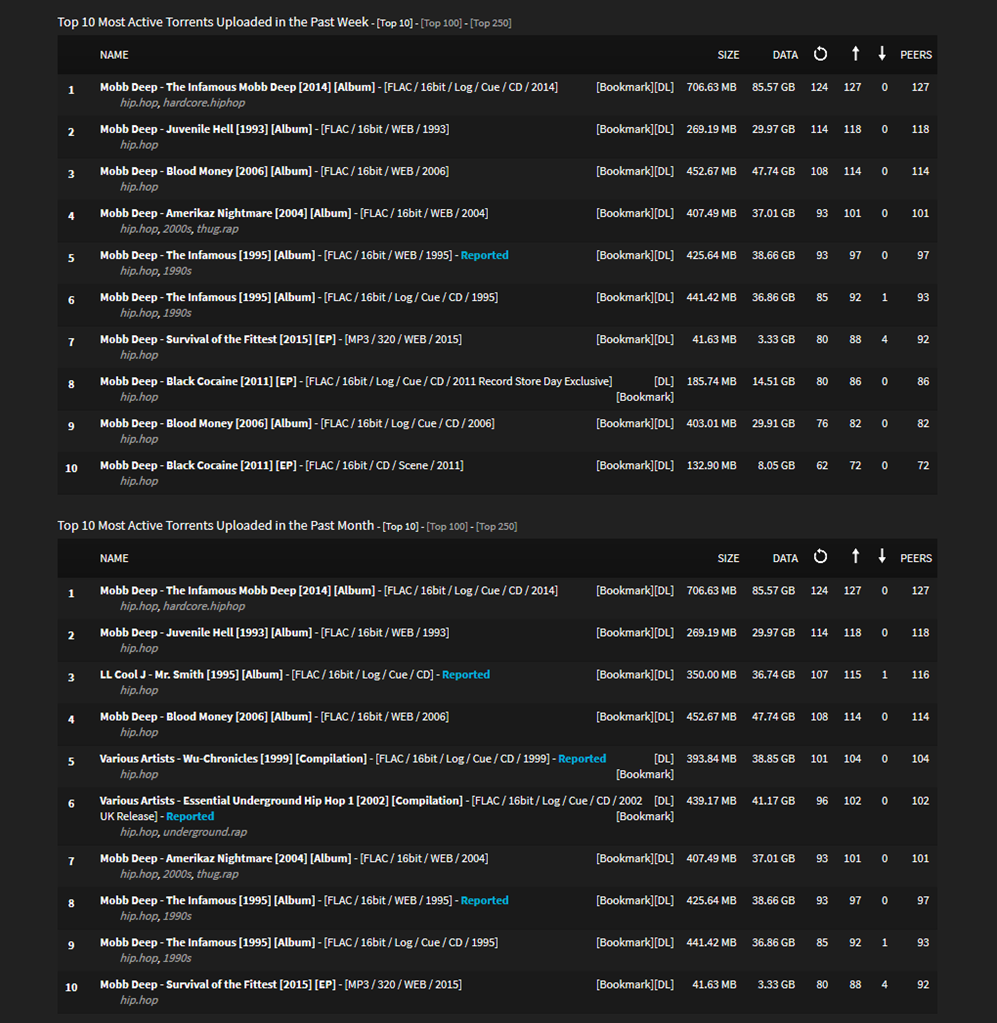Image resolution: width=997 pixels, height=1023 pixels.
Task: Download Black Cocaine Scene 2011 torrent
Action: pyautogui.click(x=664, y=466)
